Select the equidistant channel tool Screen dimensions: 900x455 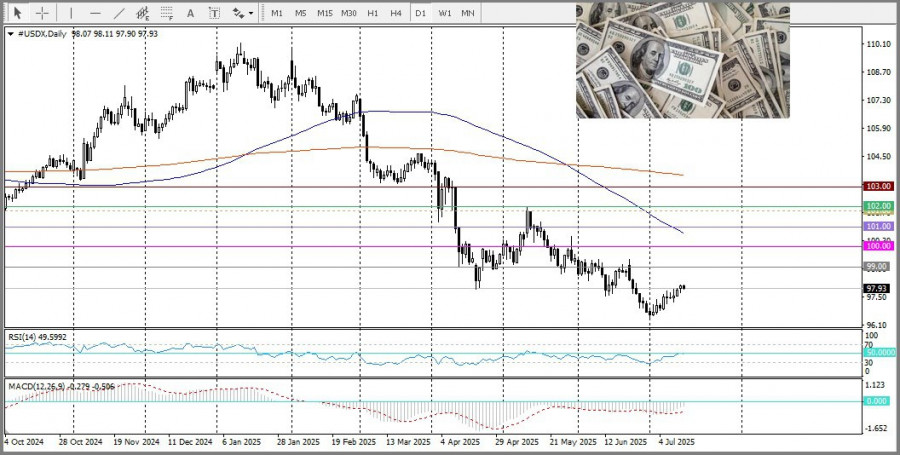click(143, 13)
